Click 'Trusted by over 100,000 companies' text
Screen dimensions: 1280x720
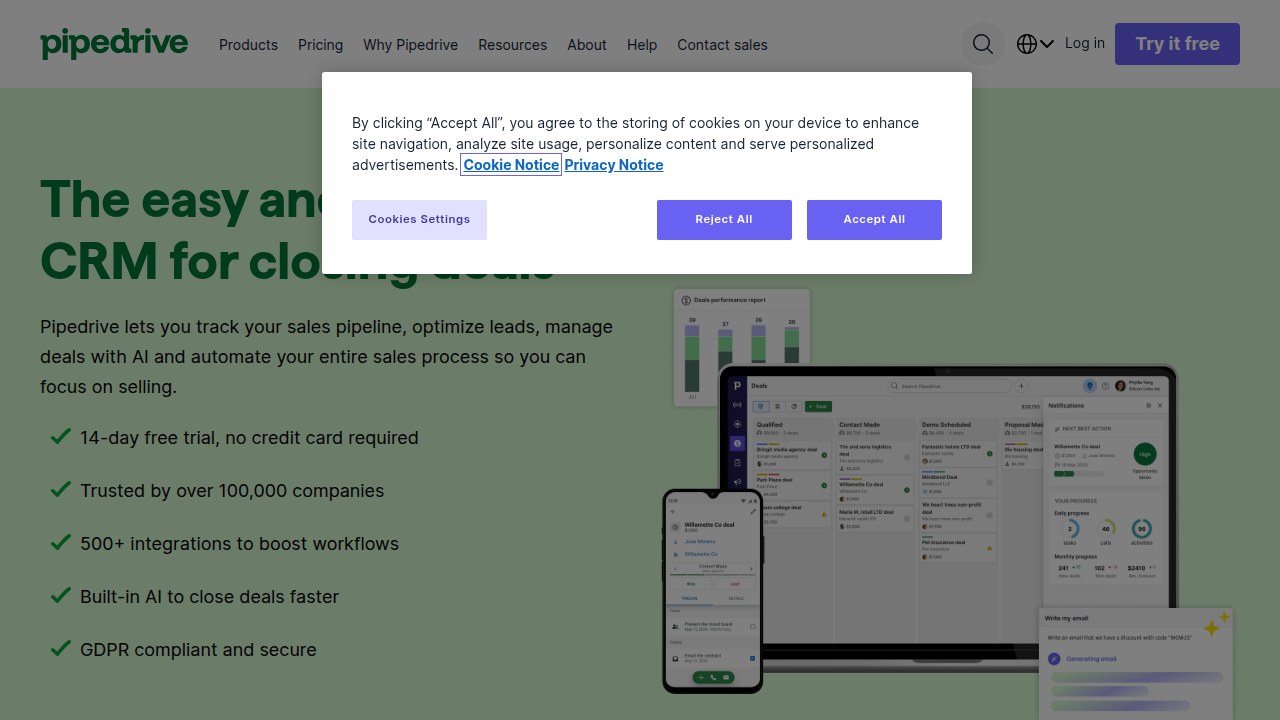tap(232, 491)
